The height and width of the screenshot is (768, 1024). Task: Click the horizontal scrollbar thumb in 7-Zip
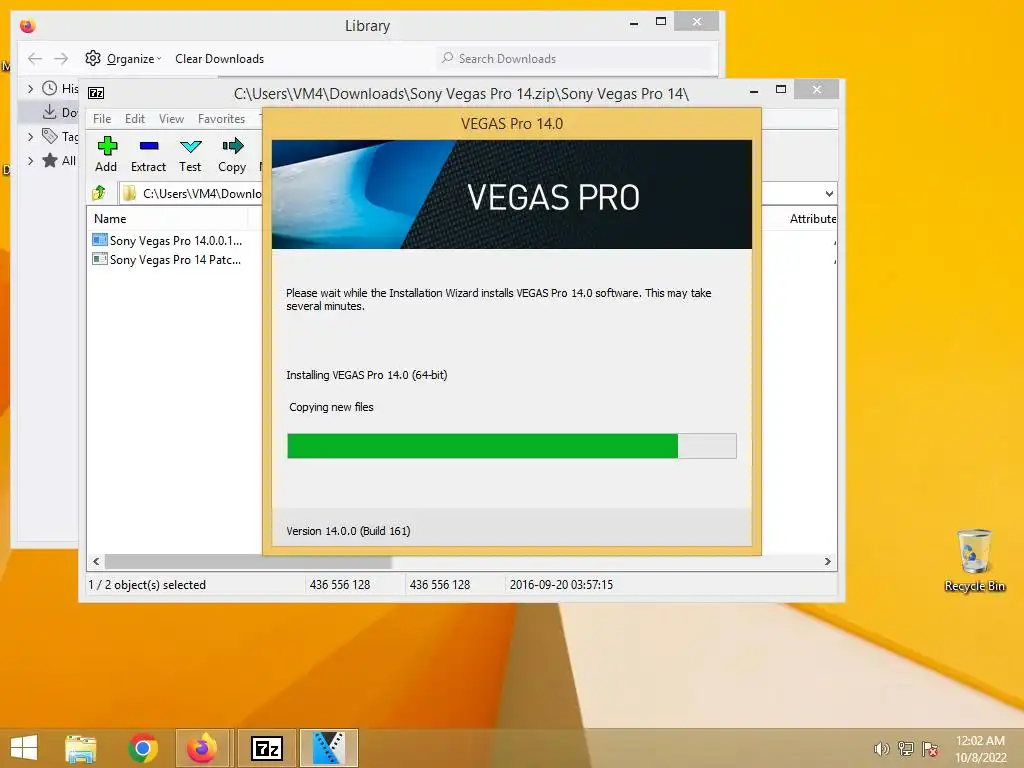click(248, 562)
